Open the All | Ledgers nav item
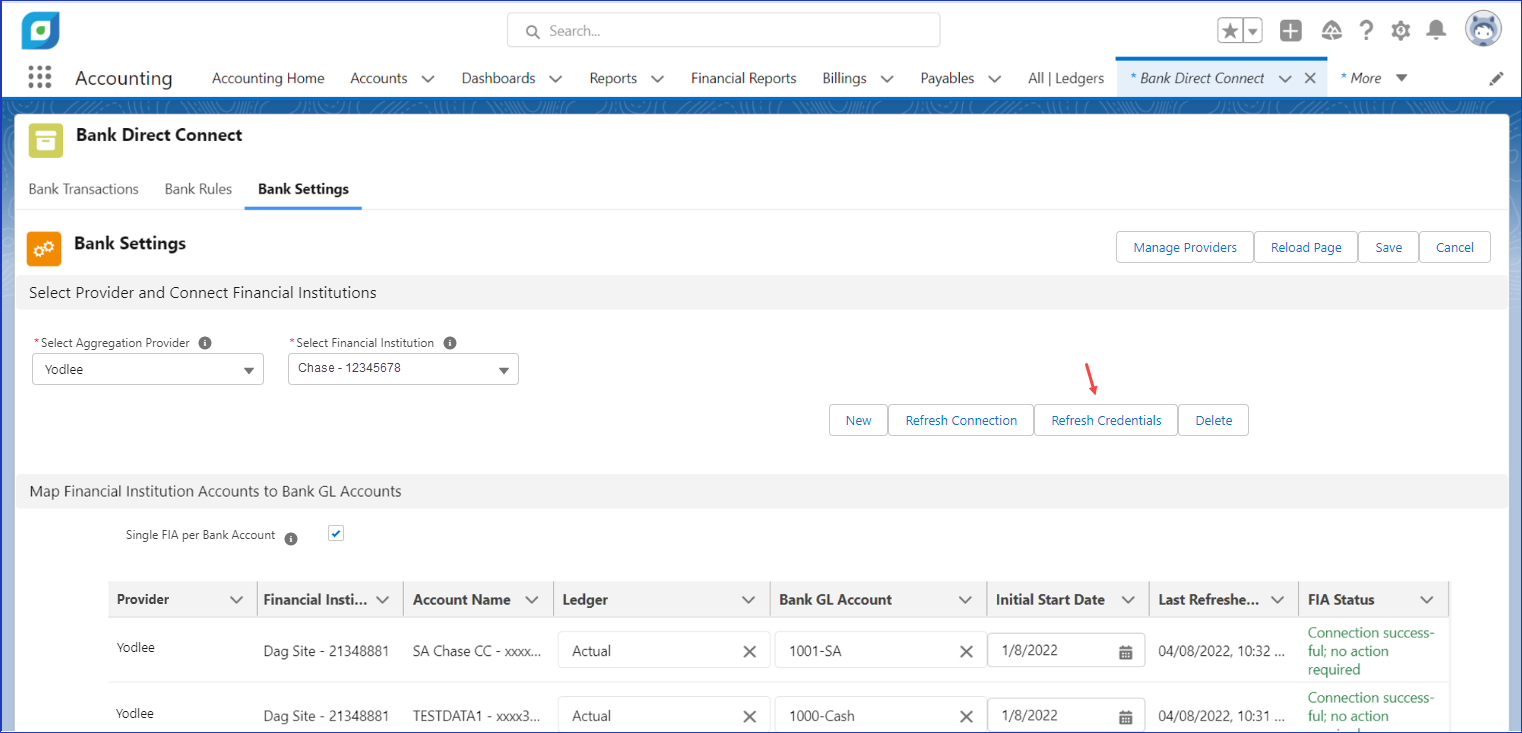This screenshot has width=1522, height=733. point(1066,78)
